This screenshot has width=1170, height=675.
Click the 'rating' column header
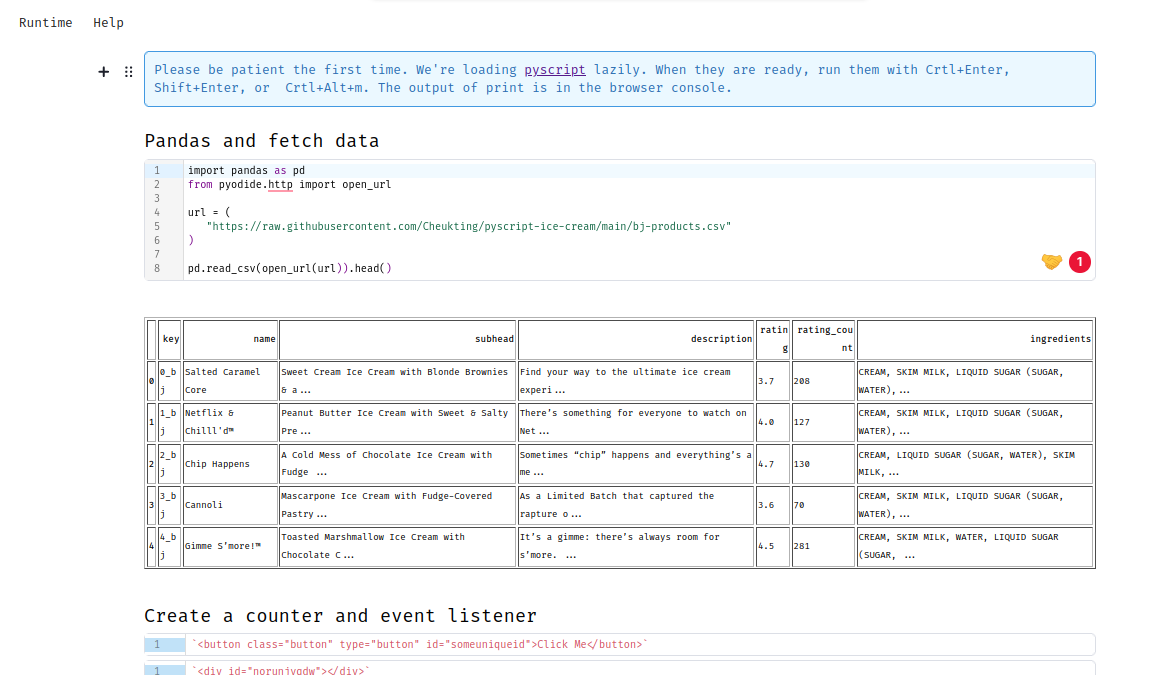click(773, 339)
